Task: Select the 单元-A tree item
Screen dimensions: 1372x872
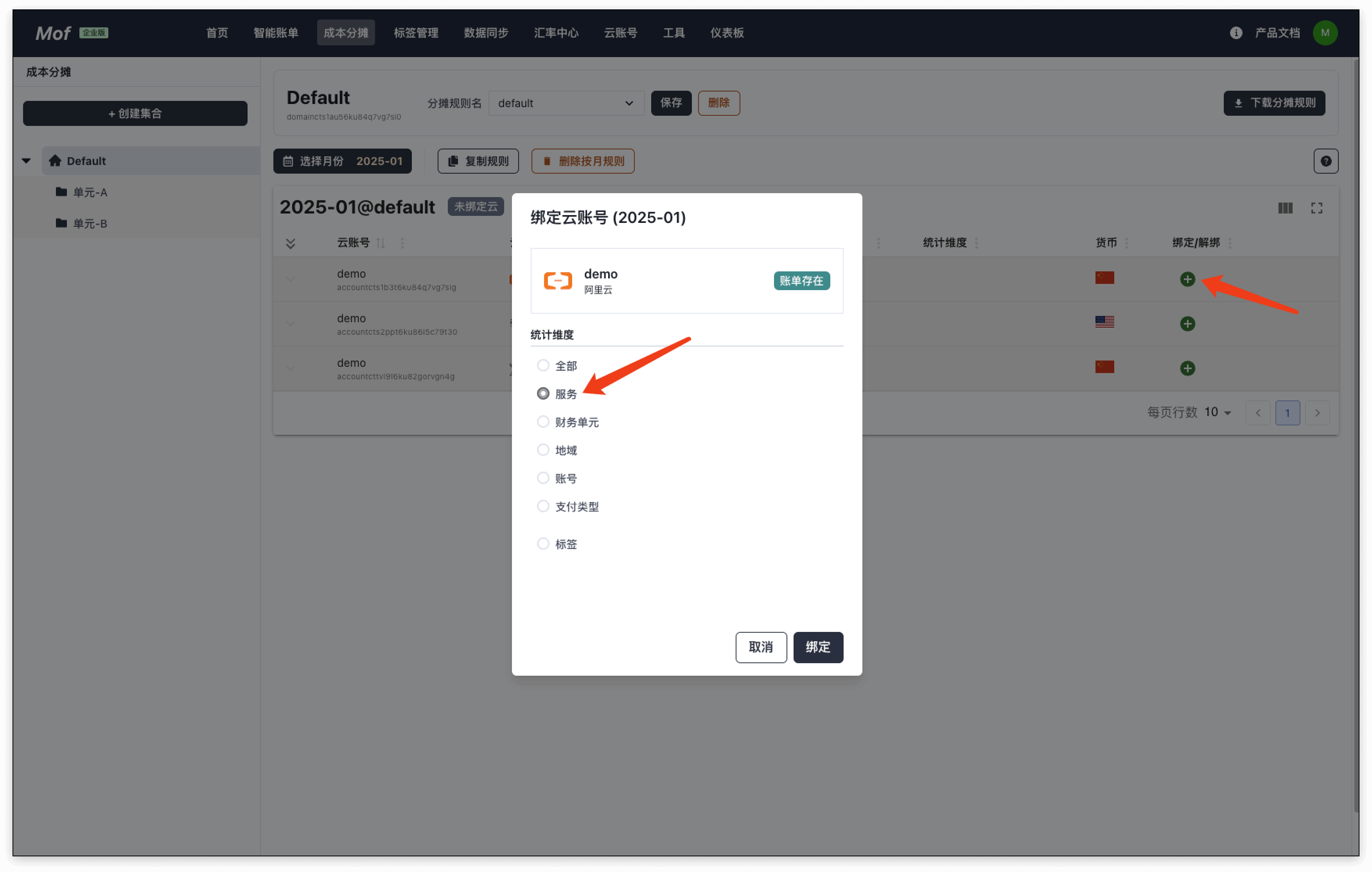Action: [x=137, y=192]
